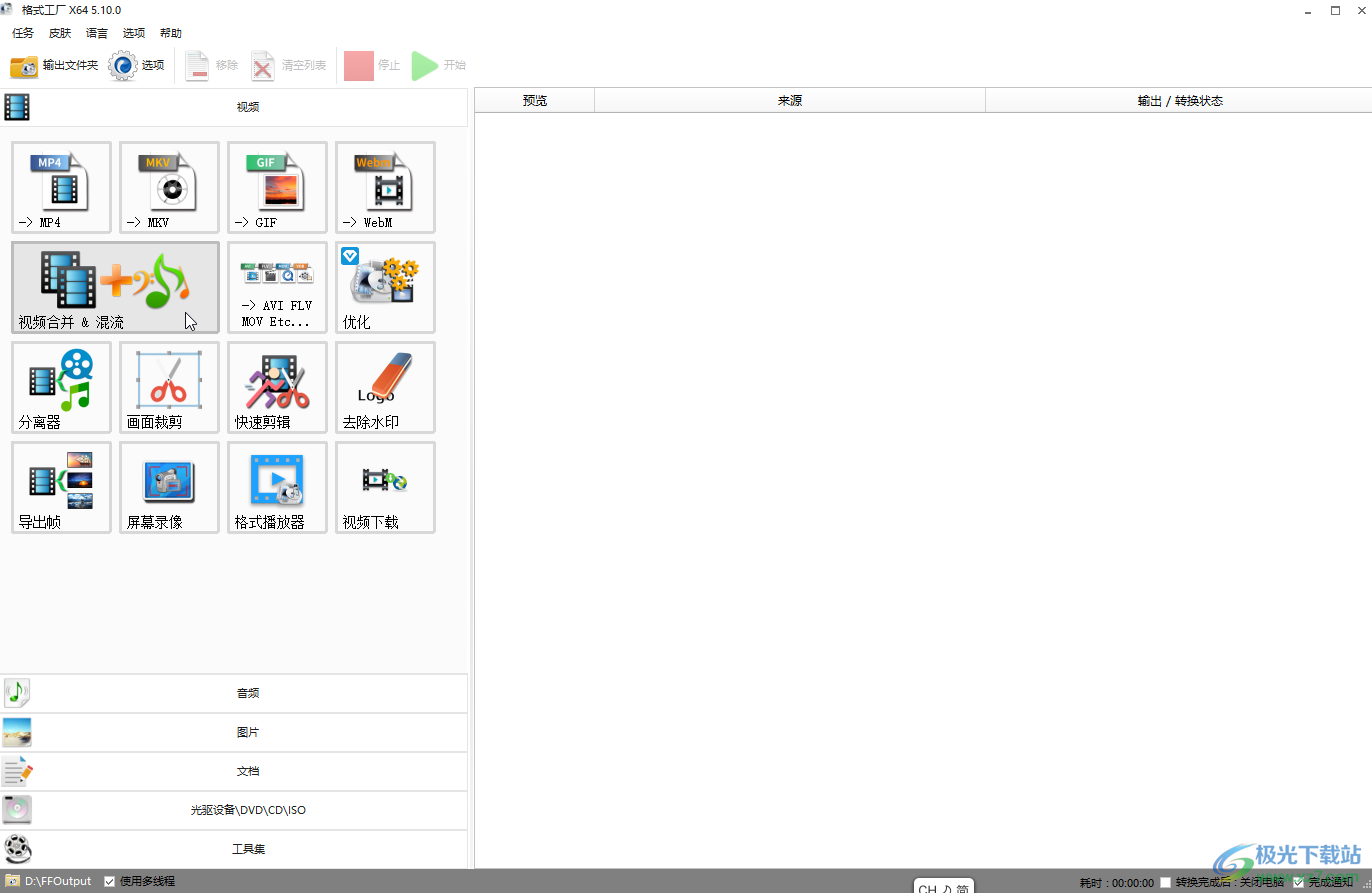1372x893 pixels.
Task: Open the 导出帧 tool
Action: pyautogui.click(x=61, y=487)
